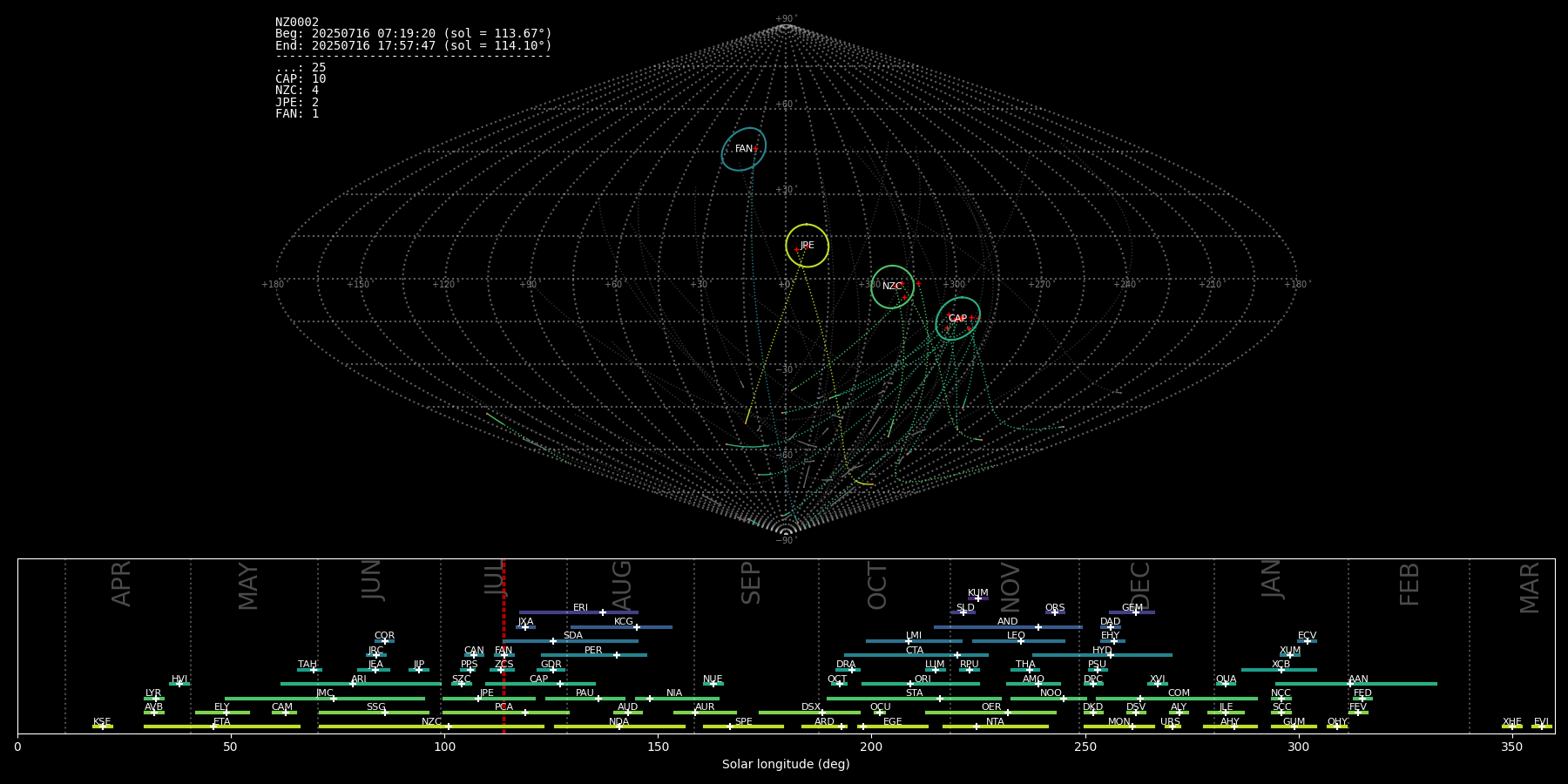Screen dimensions: 1568x784
Task: Select the 'CAP: 10' count in legend
Action: (x=301, y=79)
